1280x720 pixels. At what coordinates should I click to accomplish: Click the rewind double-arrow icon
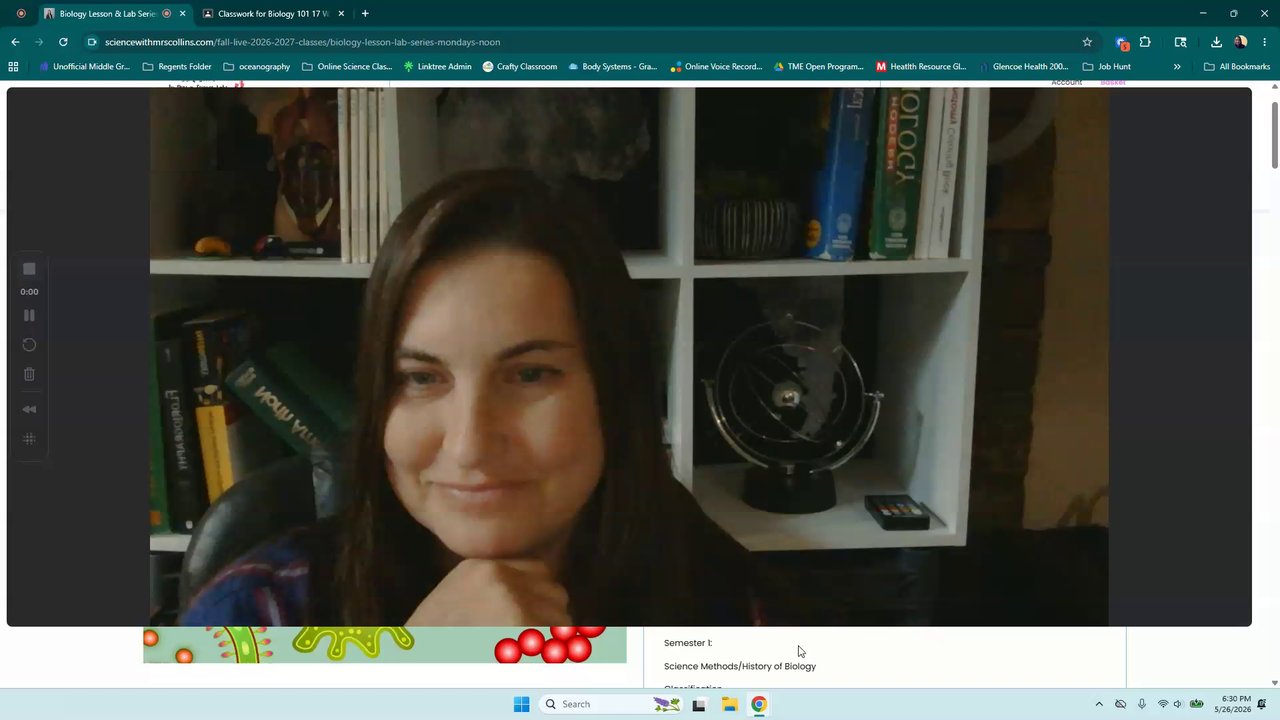pyautogui.click(x=29, y=409)
